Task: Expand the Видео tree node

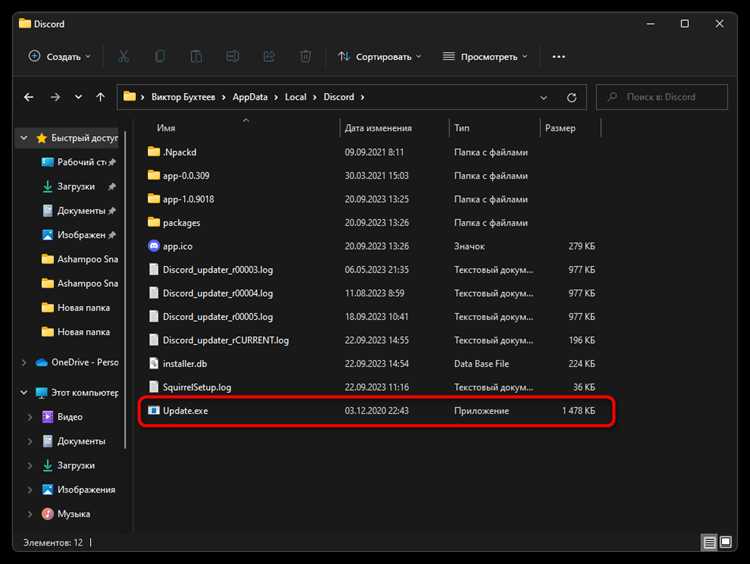Action: 30,417
